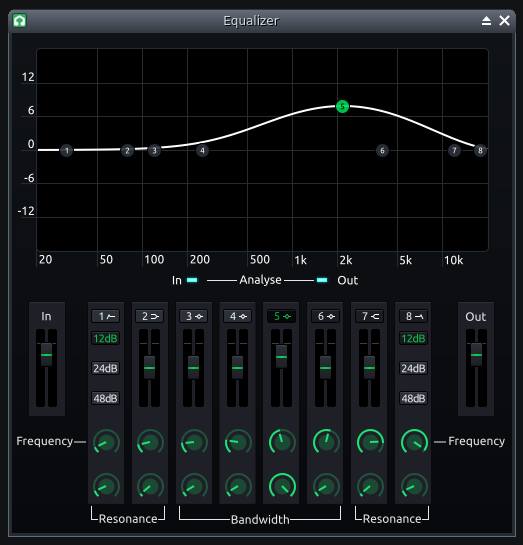Image resolution: width=523 pixels, height=545 pixels.
Task: Toggle the In analyse indicator
Action: pyautogui.click(x=192, y=280)
